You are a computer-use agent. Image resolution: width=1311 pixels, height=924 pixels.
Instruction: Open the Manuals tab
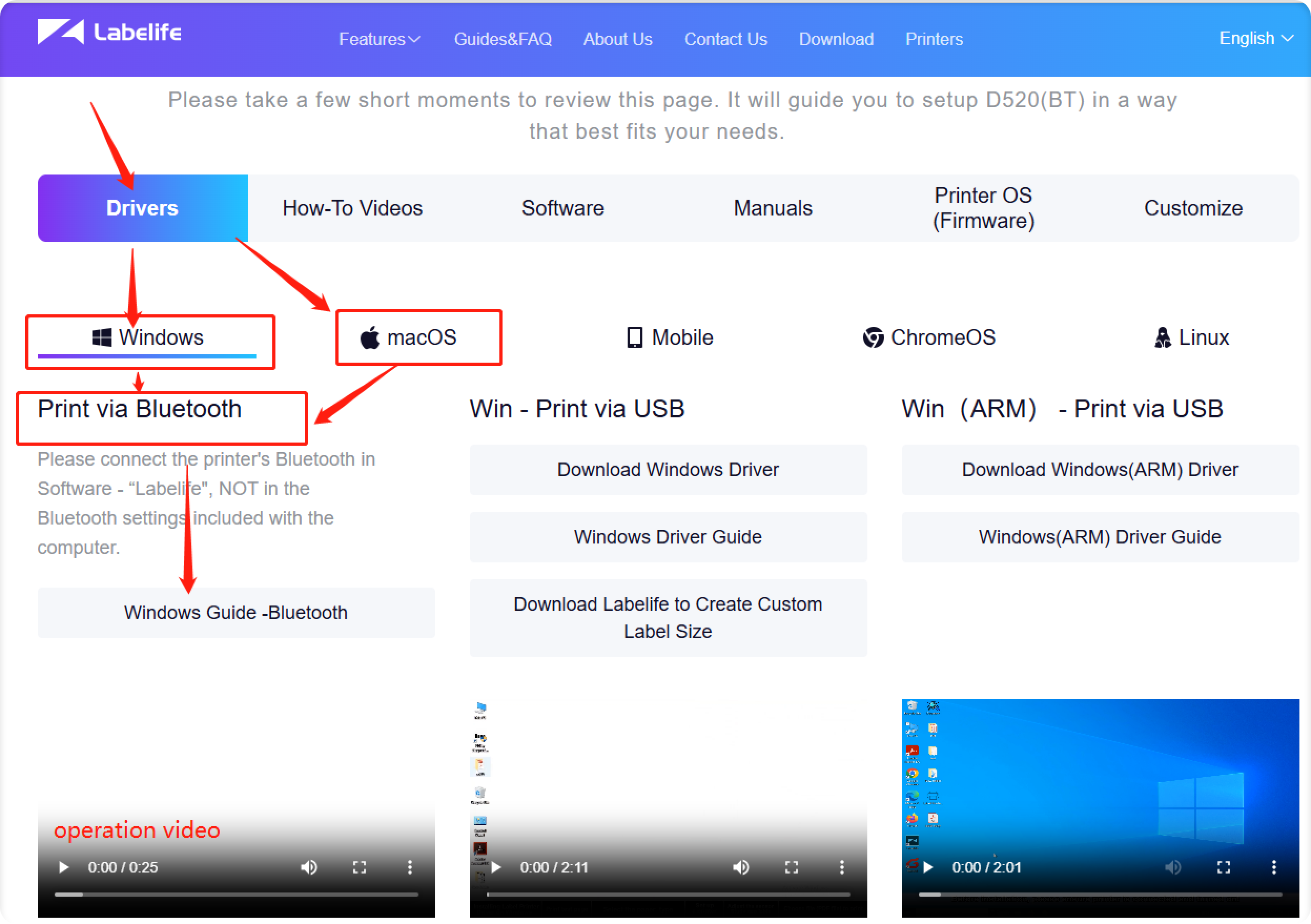773,209
